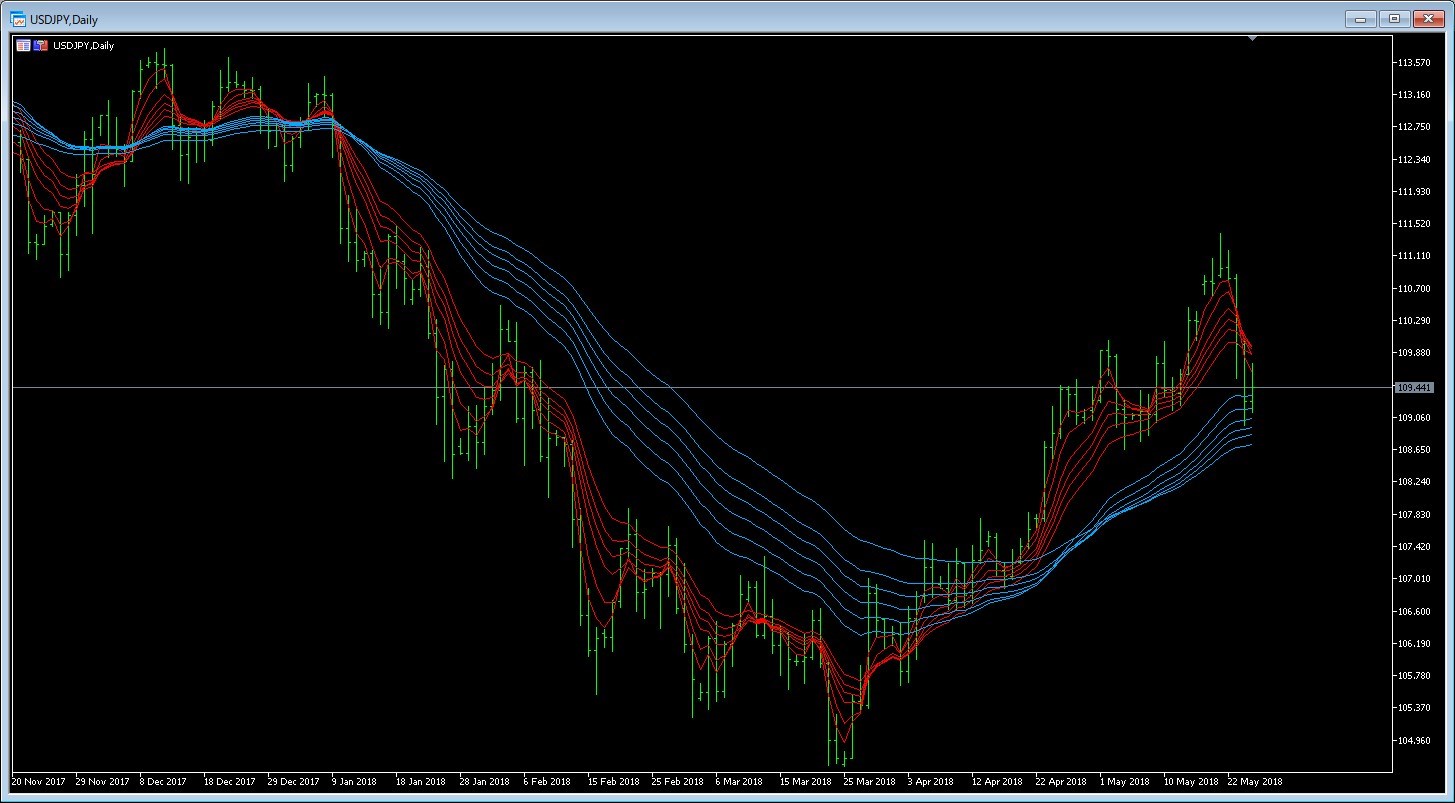Click the 6 Feb 2018 date label
The image size is (1455, 803).
546,781
